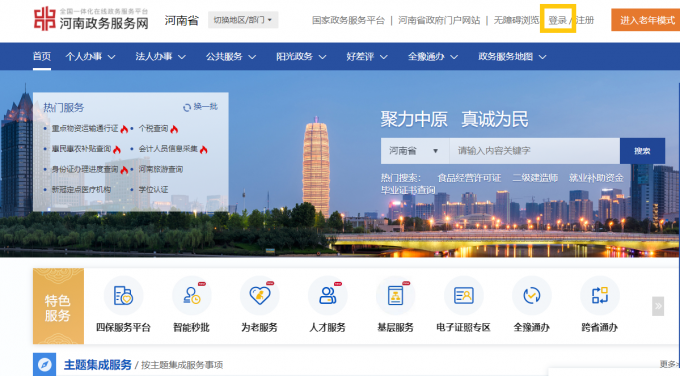Open 河南省政府门户网站 link
Screen dimensions: 680x376
439,20
